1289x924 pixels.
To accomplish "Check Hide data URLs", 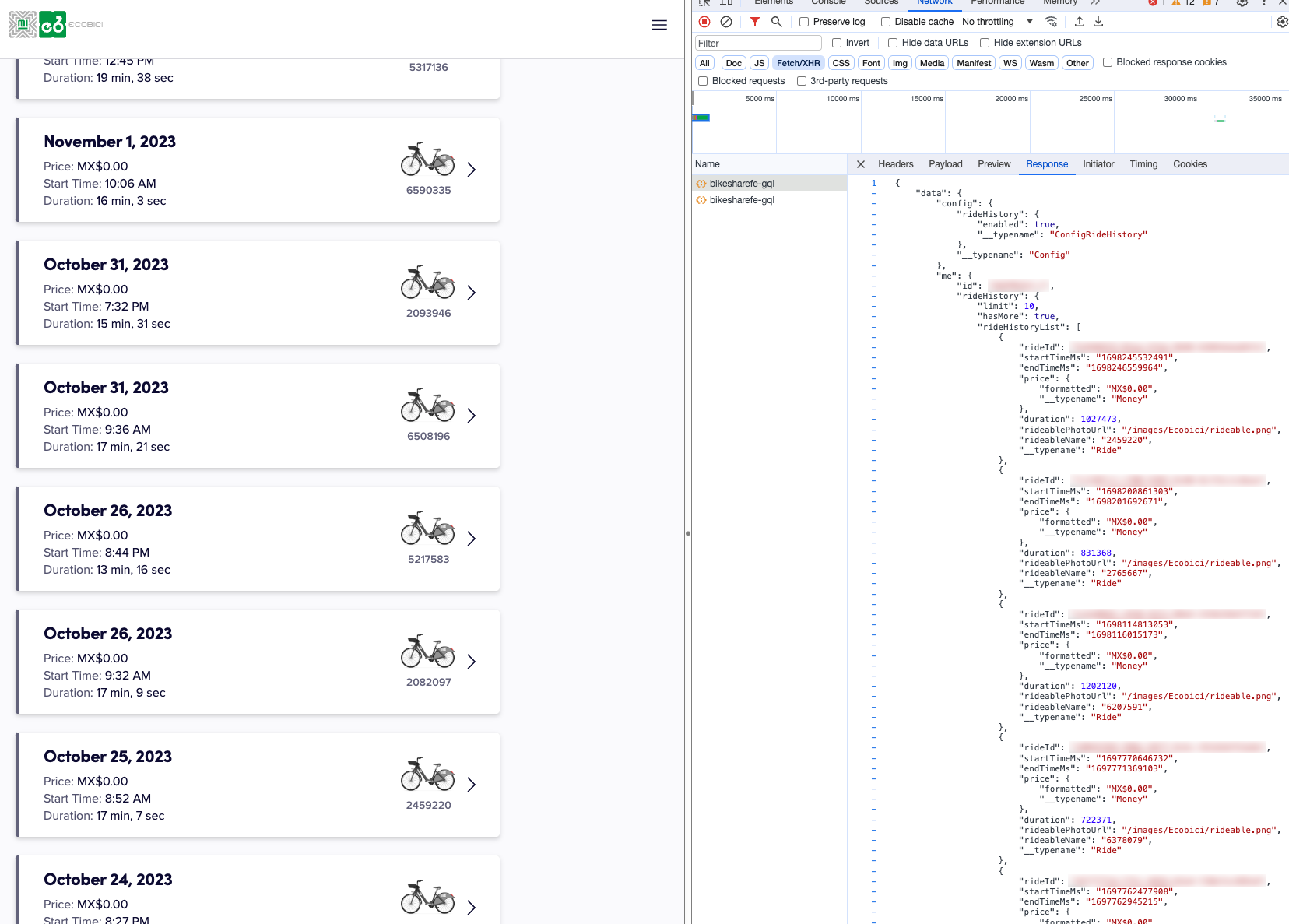I will click(x=893, y=43).
